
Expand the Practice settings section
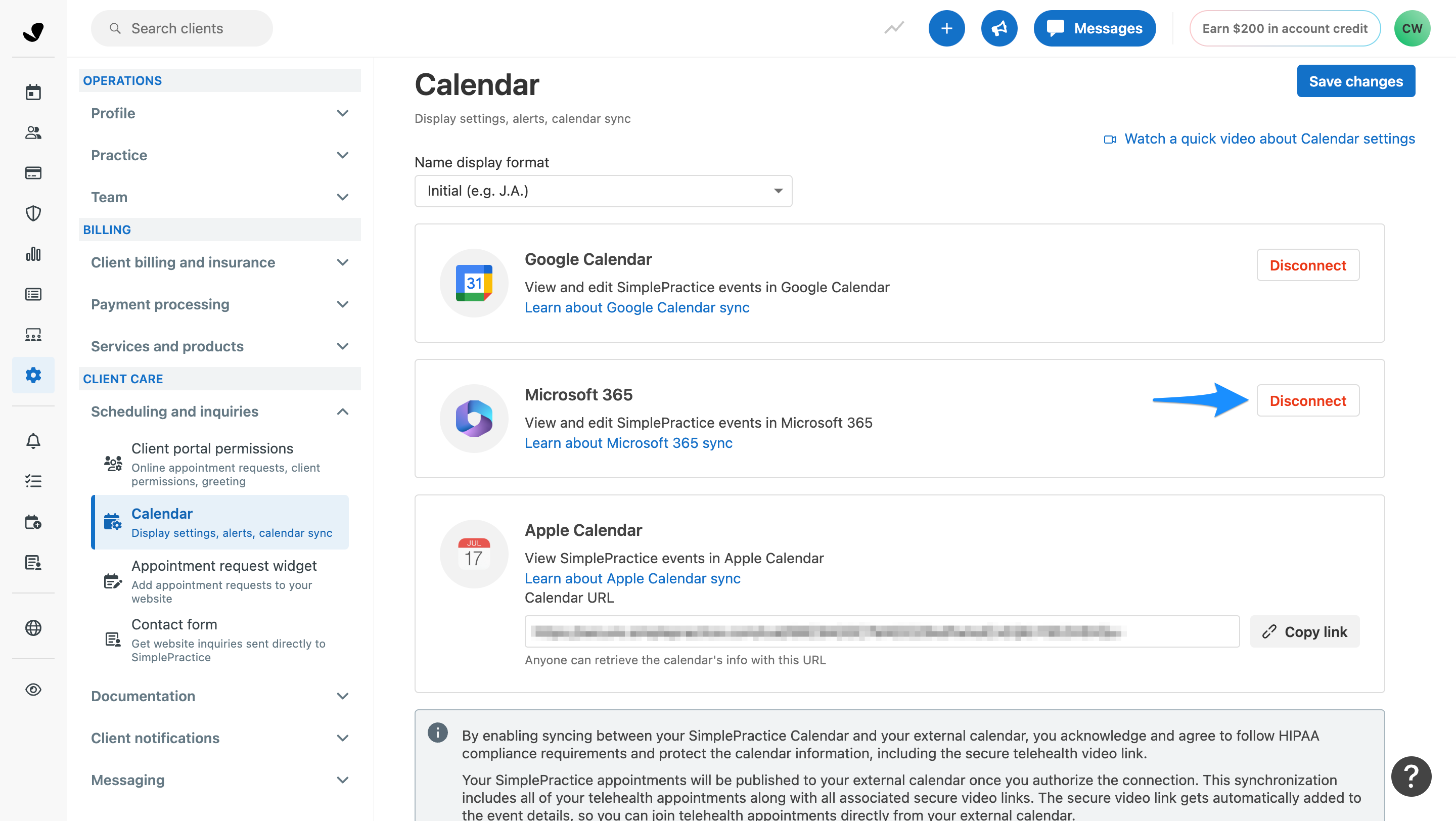coord(219,155)
